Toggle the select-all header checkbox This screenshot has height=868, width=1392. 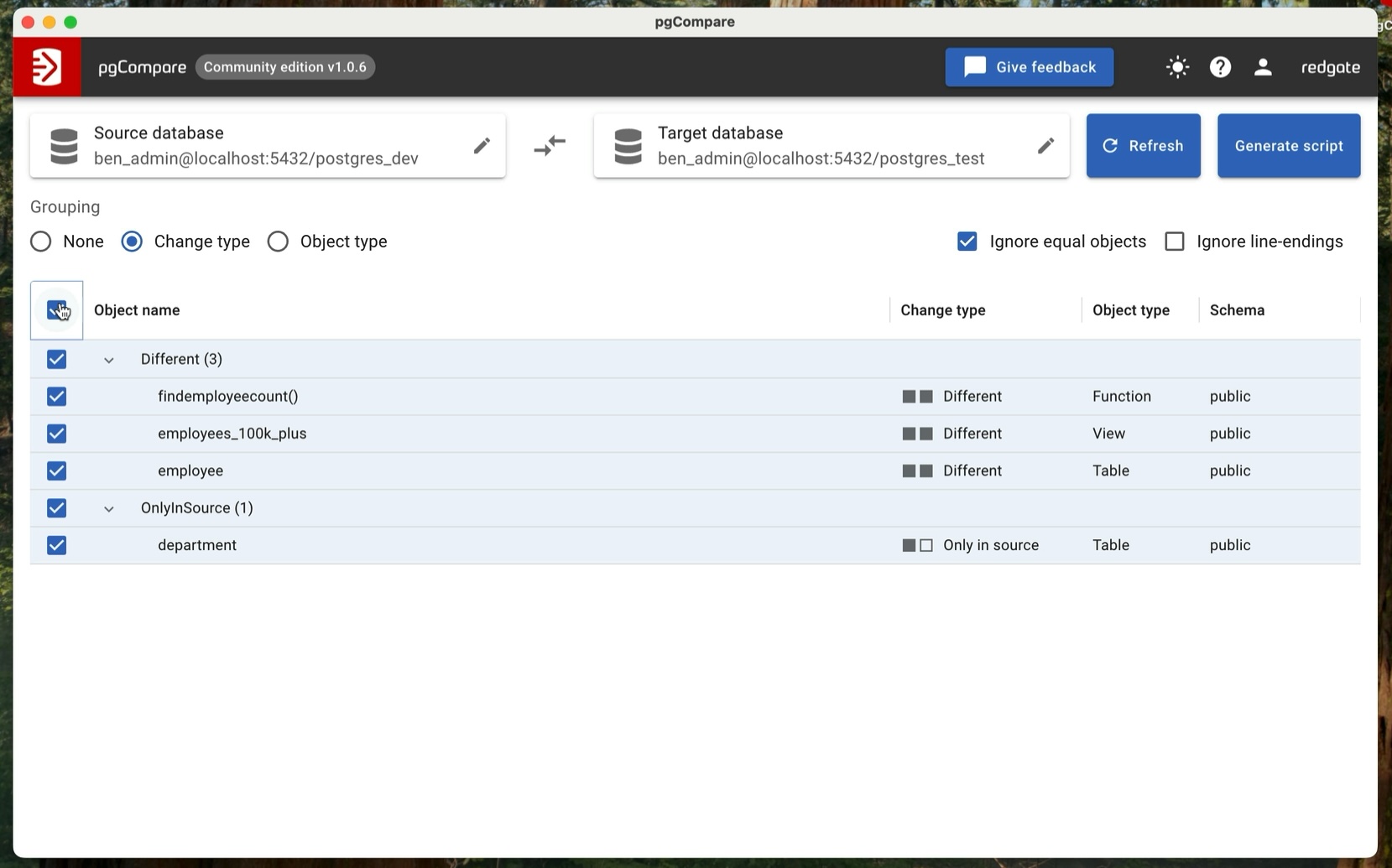tap(56, 310)
